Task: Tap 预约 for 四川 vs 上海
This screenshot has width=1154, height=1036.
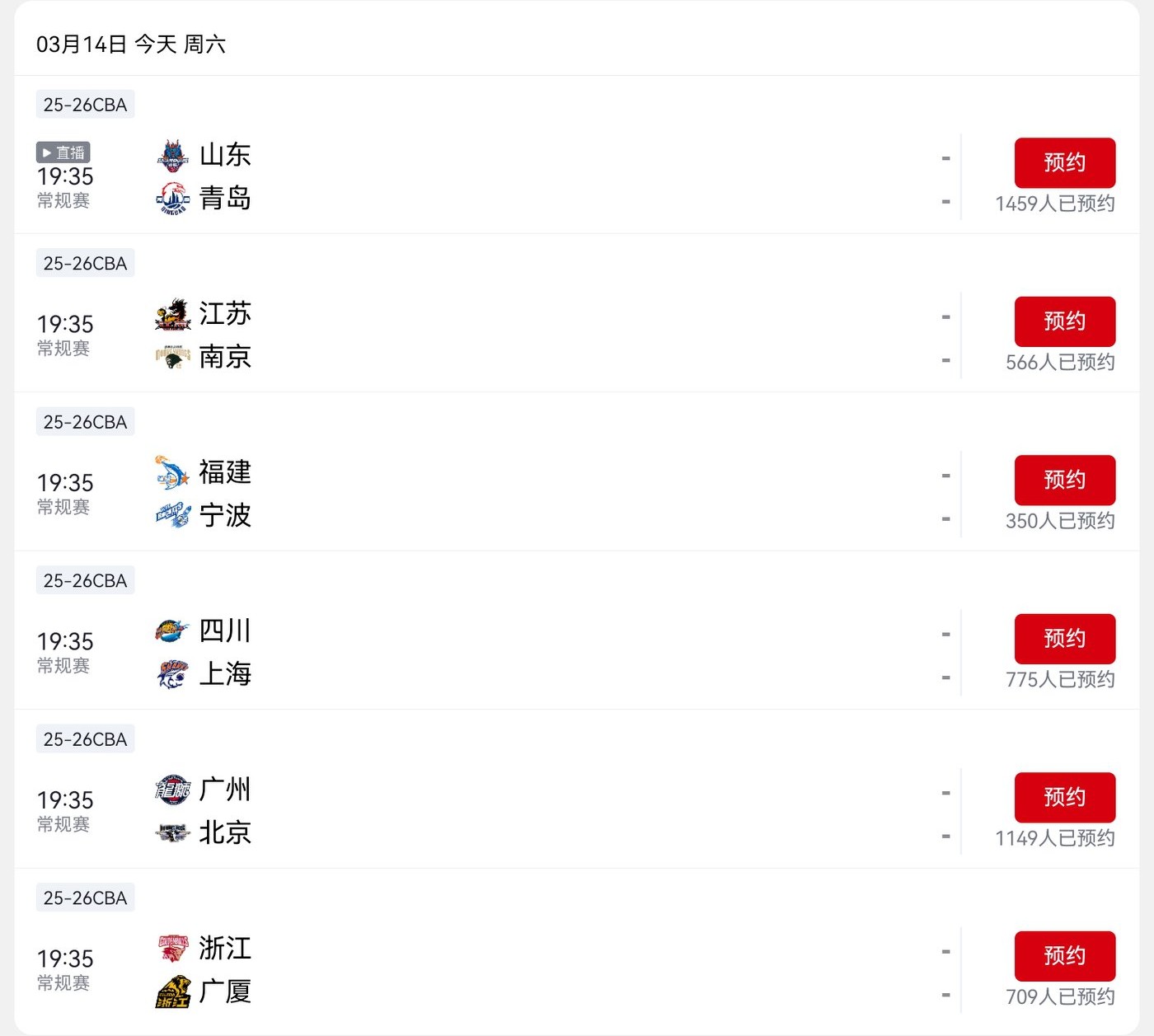Action: [1064, 639]
